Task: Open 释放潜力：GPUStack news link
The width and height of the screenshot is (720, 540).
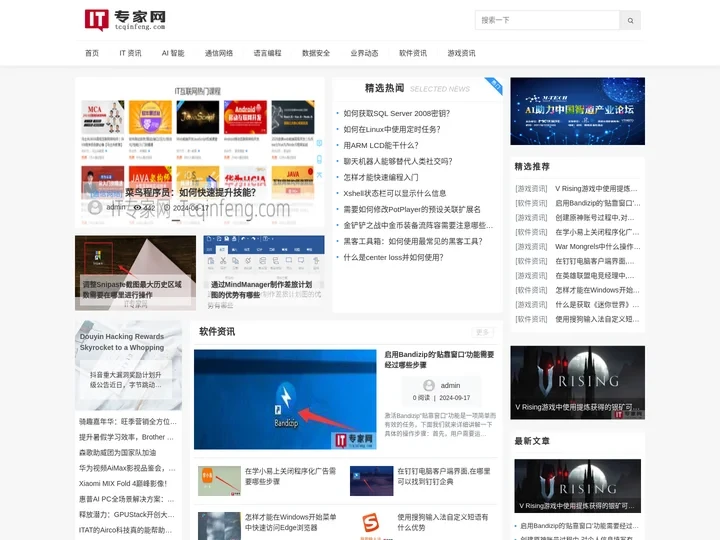Action: 127,515
